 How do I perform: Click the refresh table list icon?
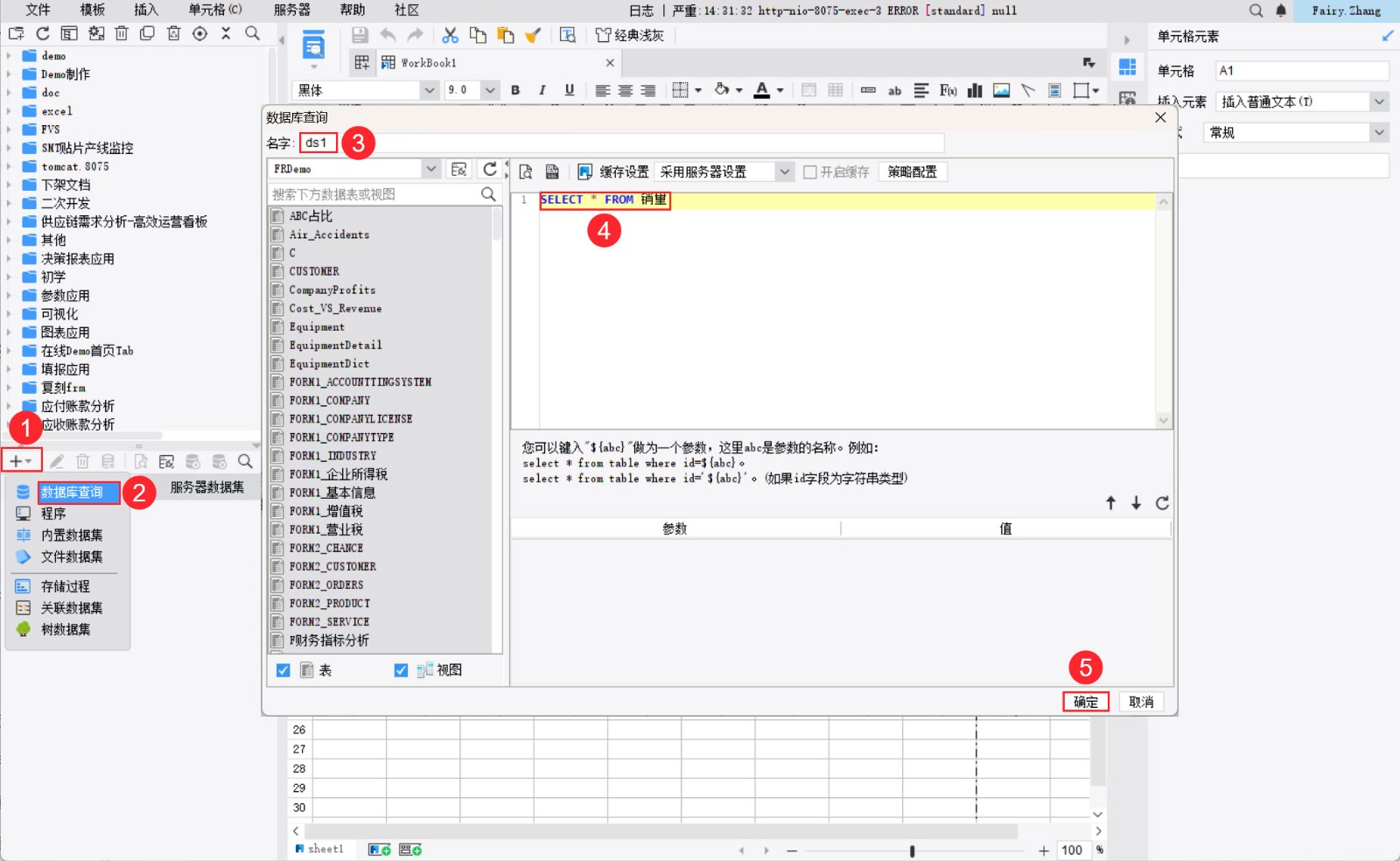490,169
